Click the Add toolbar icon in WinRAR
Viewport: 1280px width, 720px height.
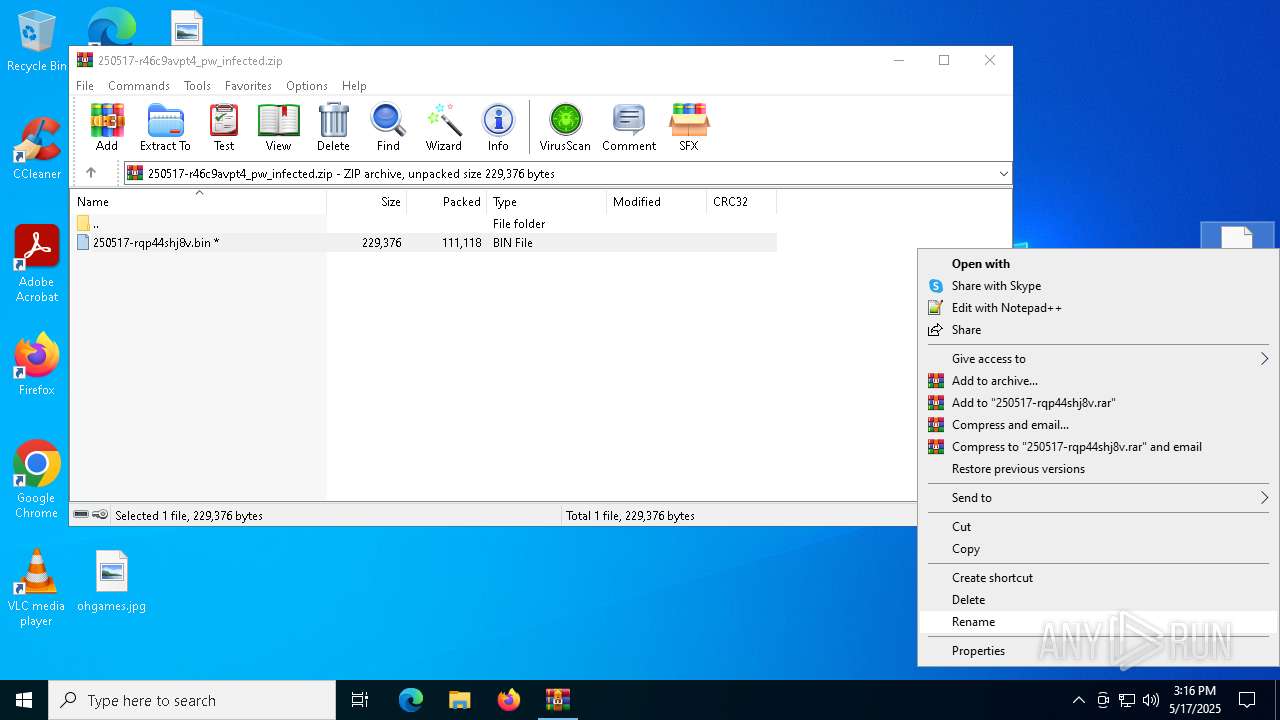pyautogui.click(x=107, y=127)
